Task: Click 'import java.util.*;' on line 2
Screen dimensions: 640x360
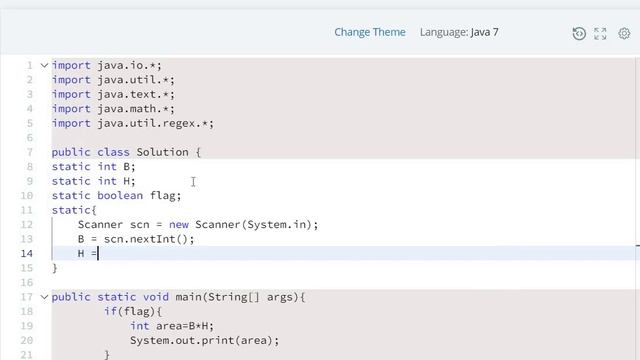Action: point(113,80)
